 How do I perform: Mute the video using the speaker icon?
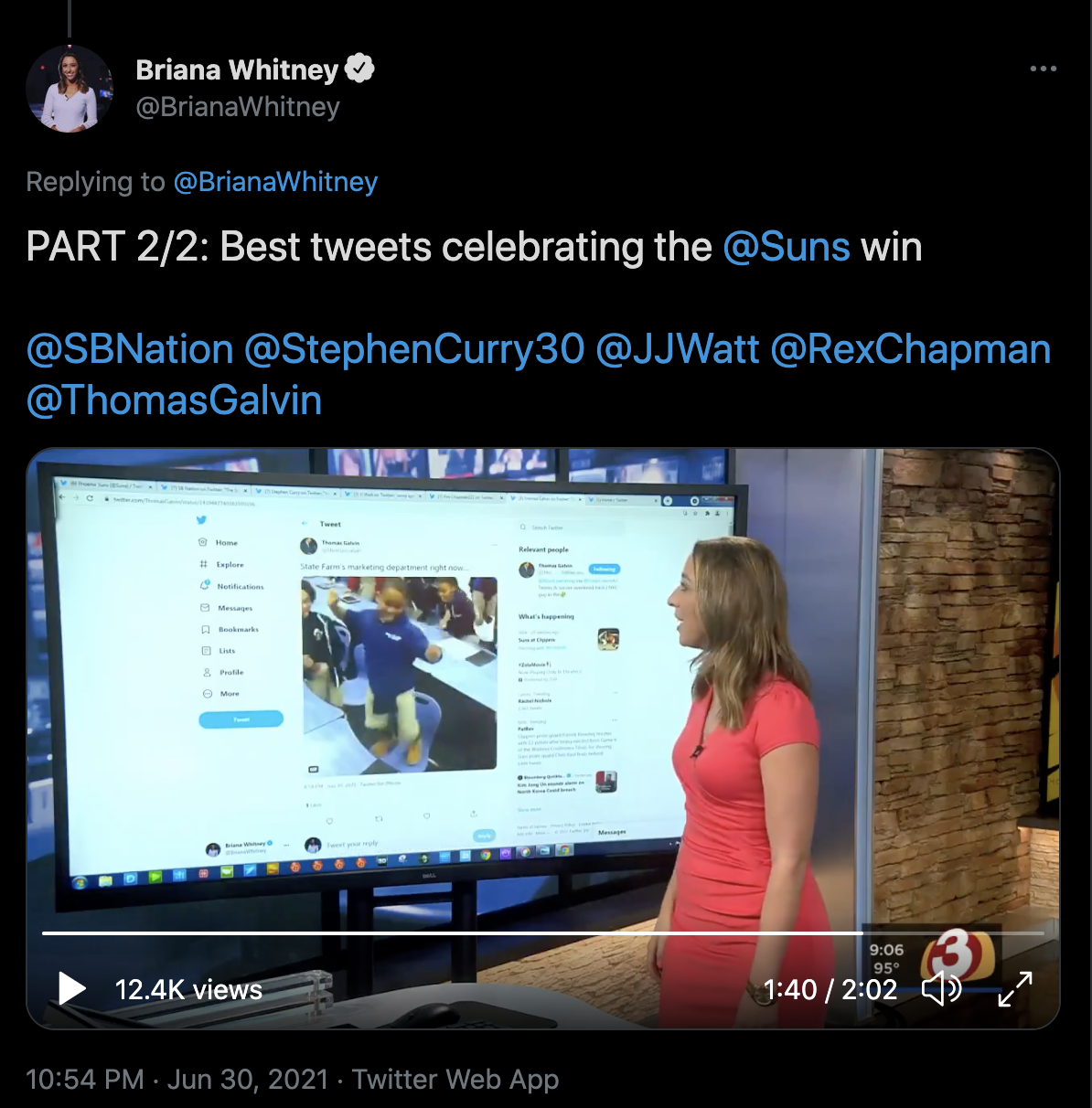941,989
